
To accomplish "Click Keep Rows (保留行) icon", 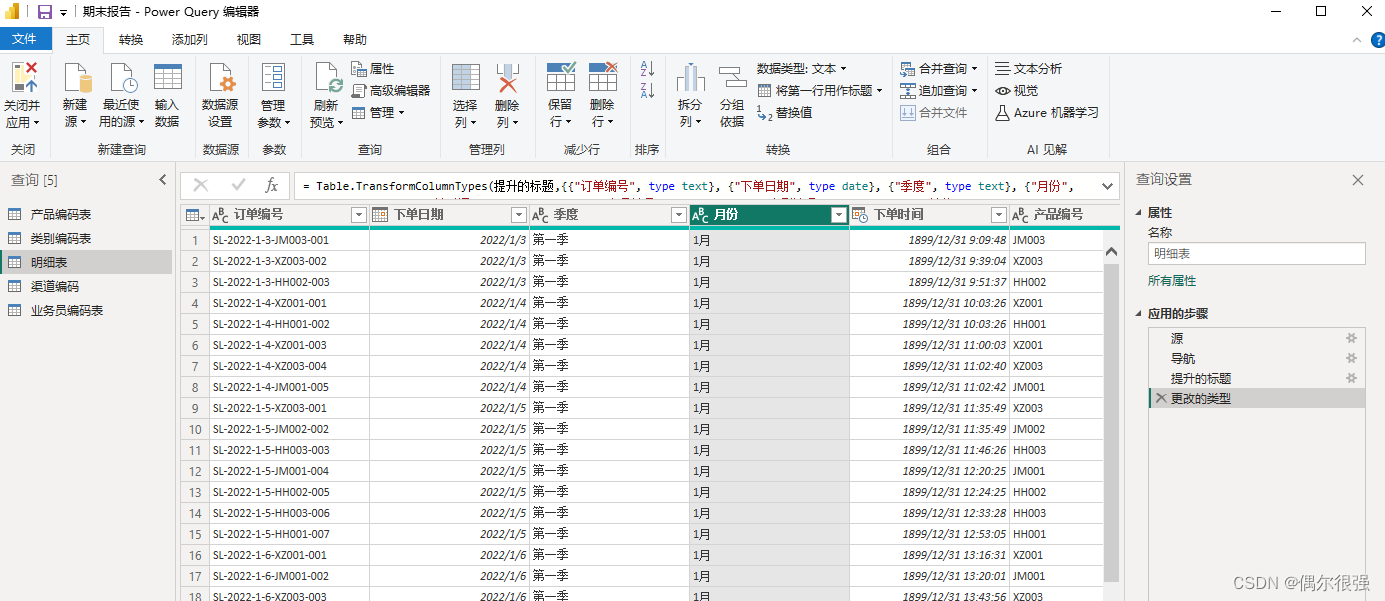I will [x=561, y=78].
